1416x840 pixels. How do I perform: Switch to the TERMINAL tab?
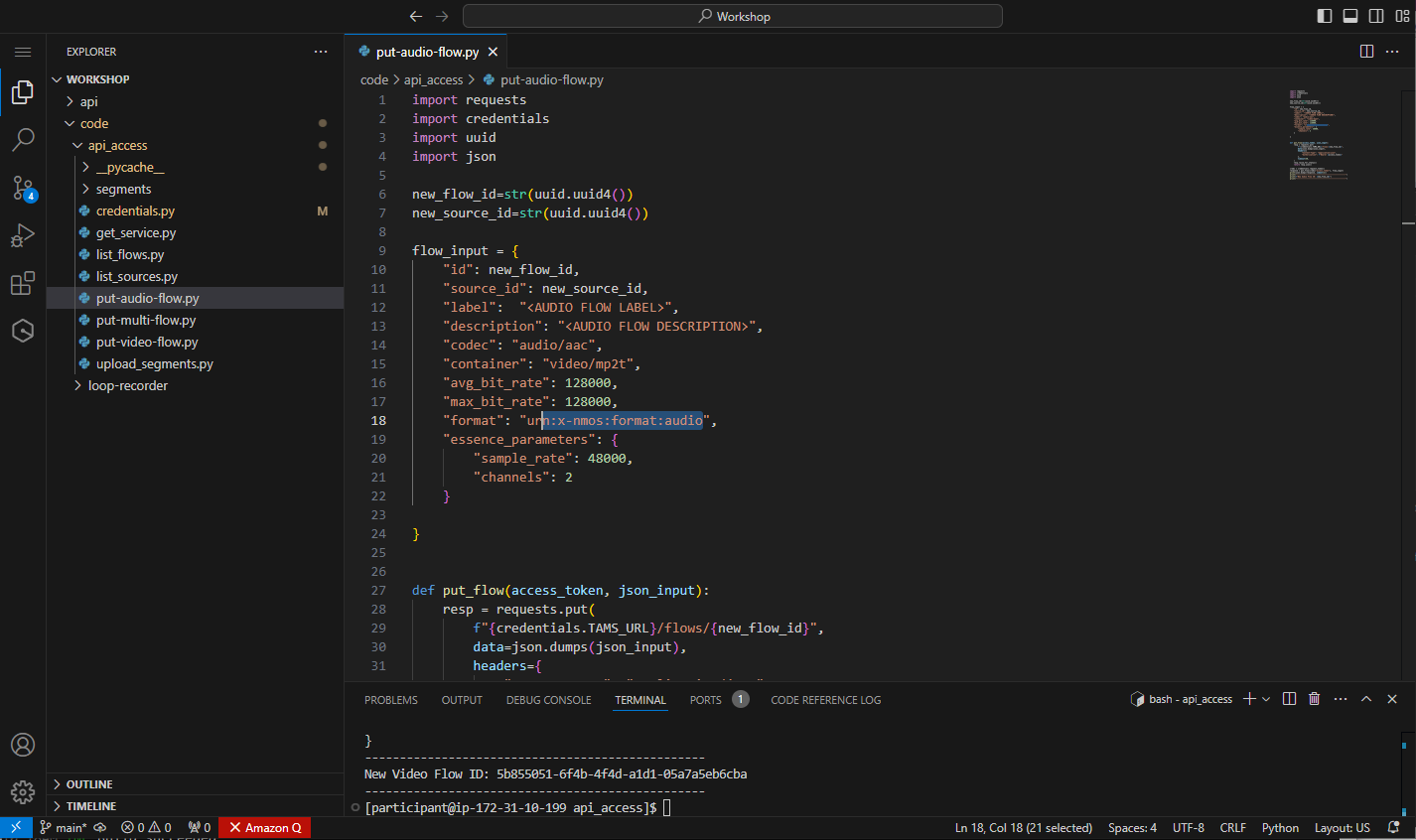[x=640, y=700]
